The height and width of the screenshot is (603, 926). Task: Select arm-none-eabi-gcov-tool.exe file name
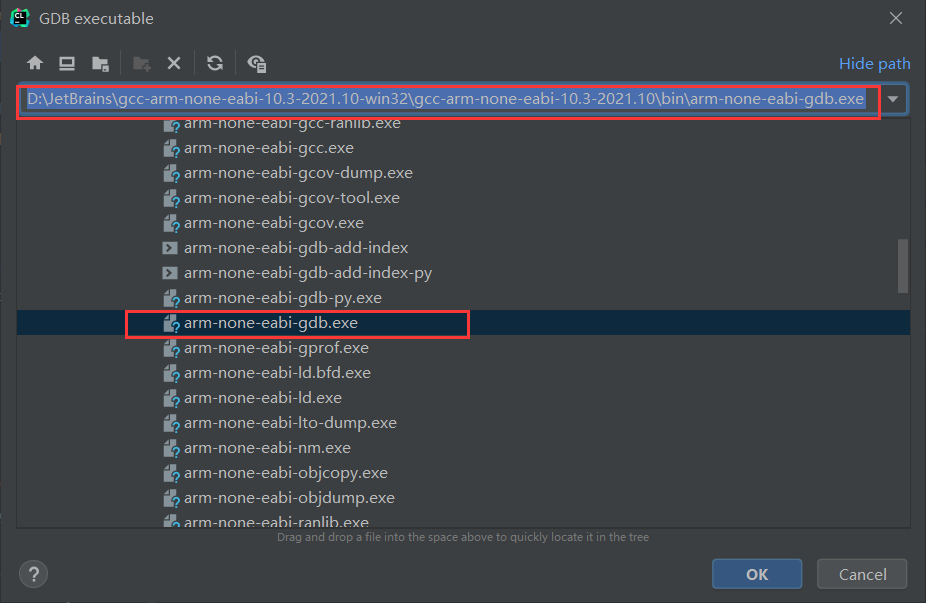[x=292, y=198]
